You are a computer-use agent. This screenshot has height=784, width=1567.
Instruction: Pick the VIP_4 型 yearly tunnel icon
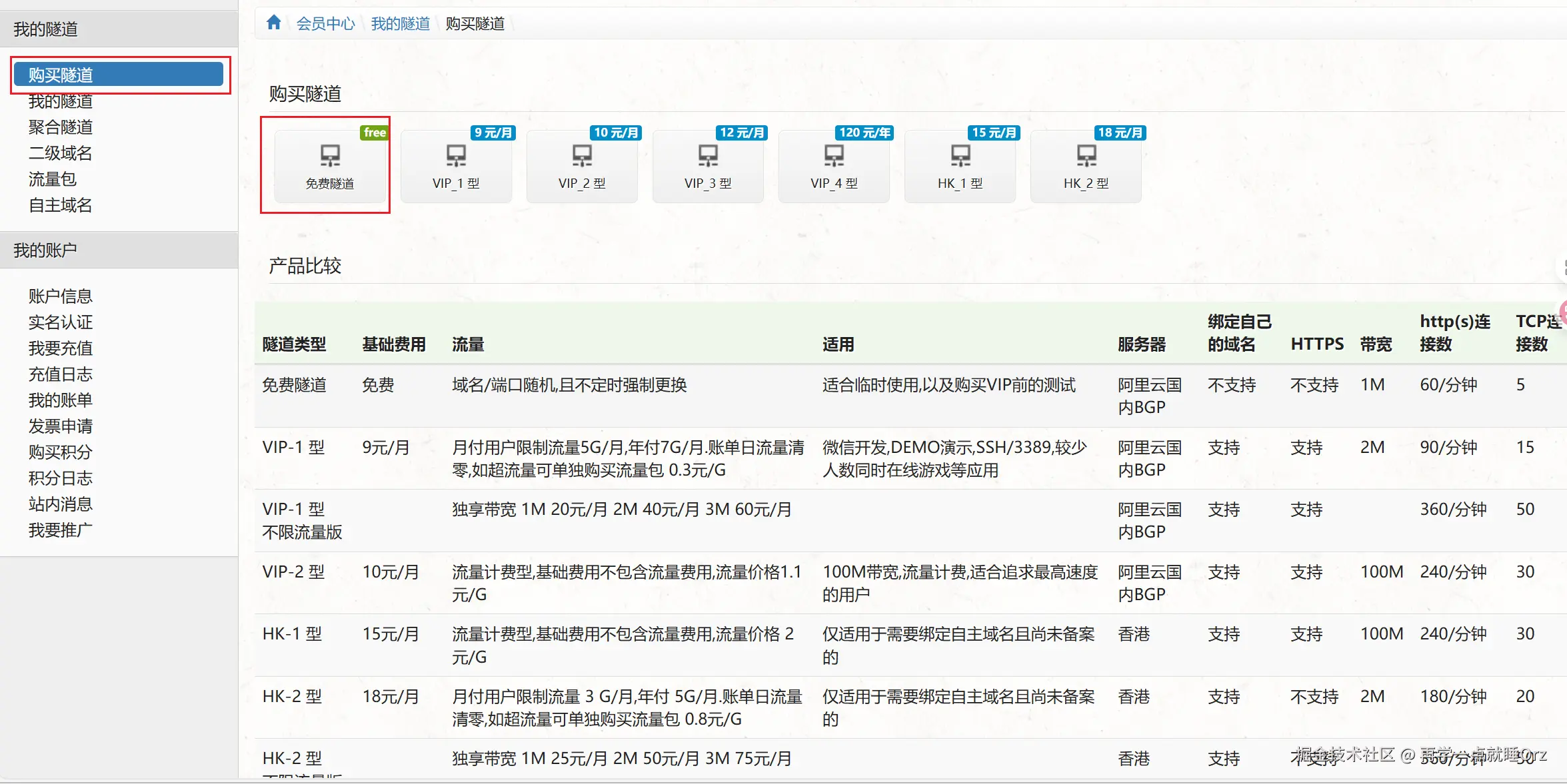[834, 165]
